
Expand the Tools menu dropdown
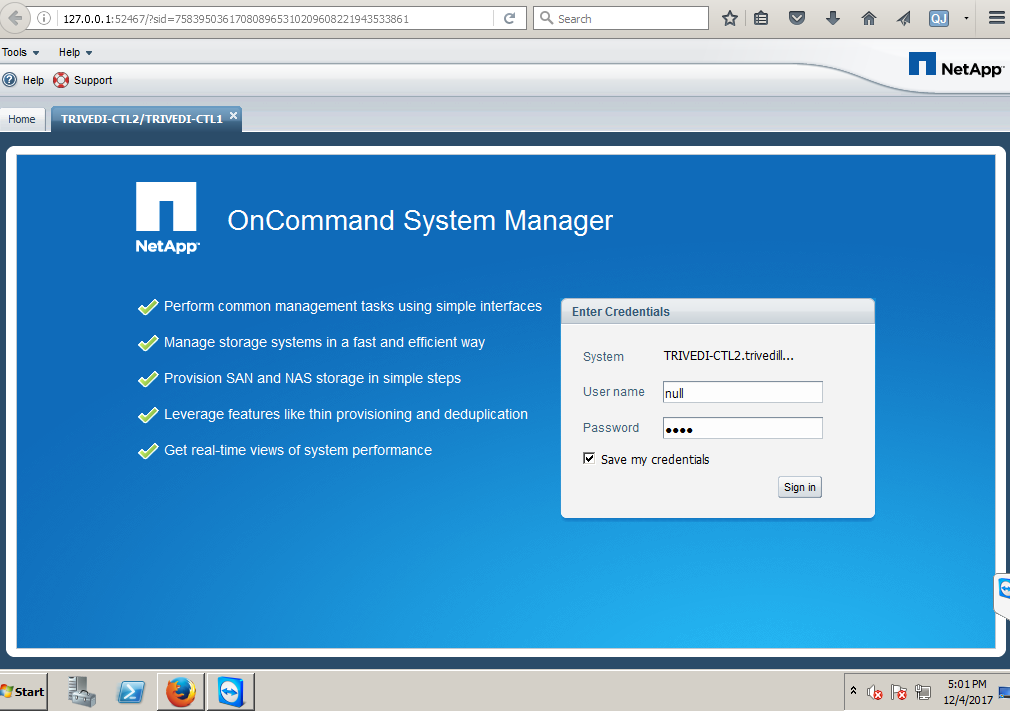(21, 52)
